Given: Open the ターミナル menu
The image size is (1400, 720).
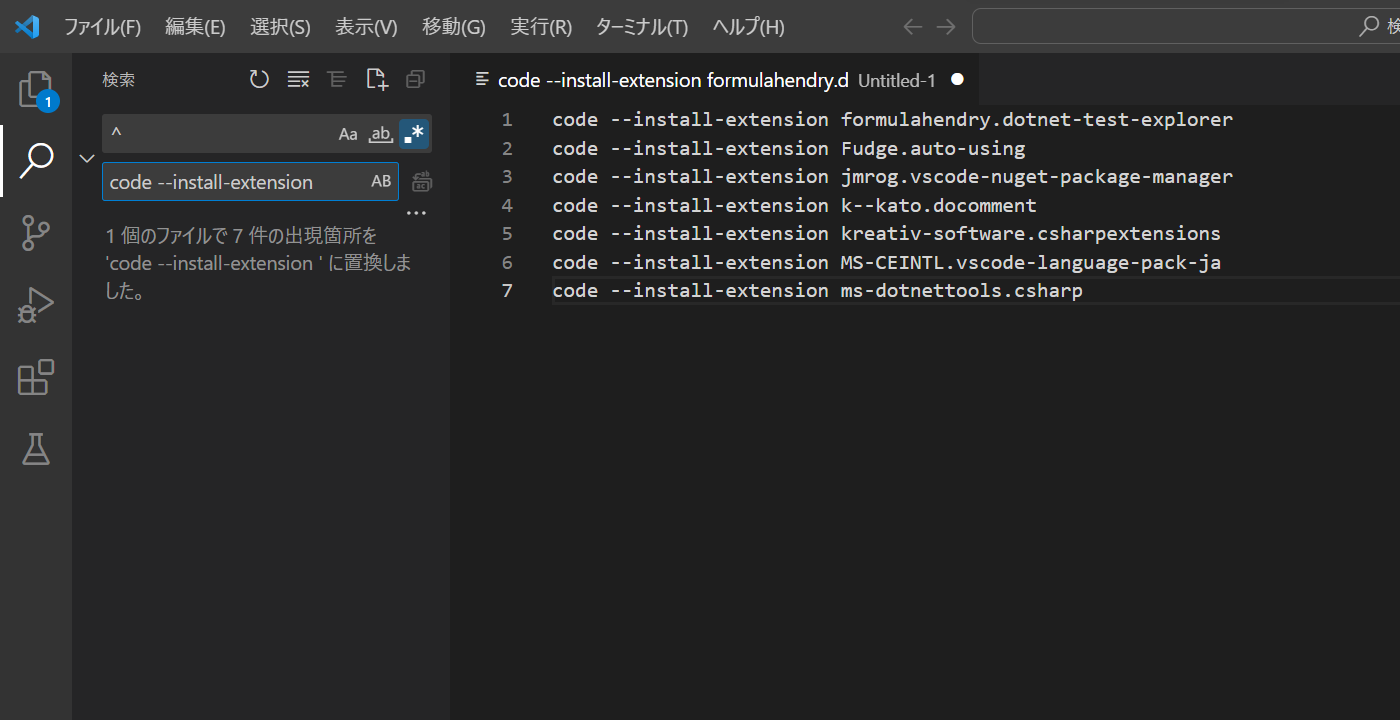Looking at the screenshot, I should [x=641, y=27].
